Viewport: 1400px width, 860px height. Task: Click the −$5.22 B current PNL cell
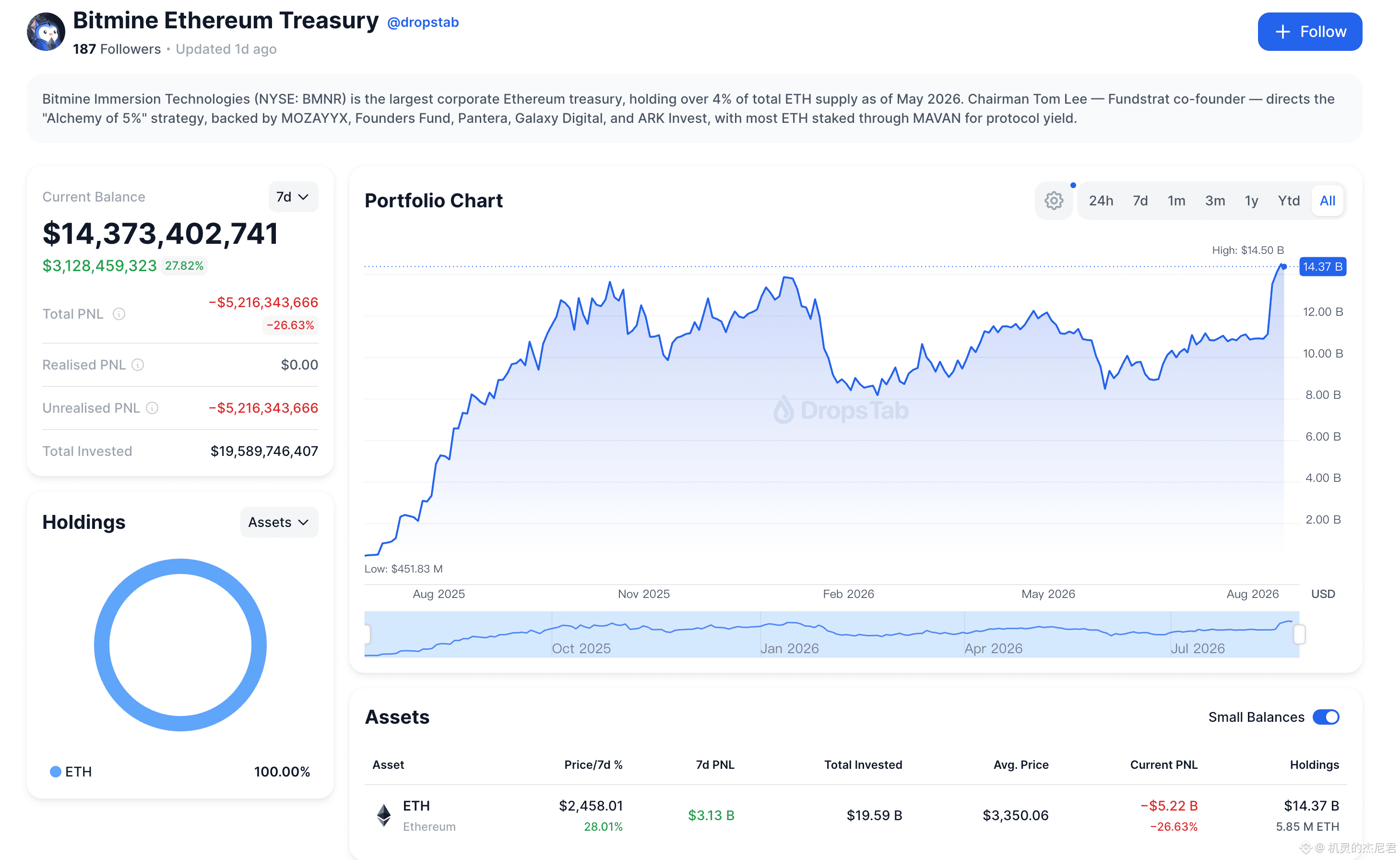(1169, 806)
